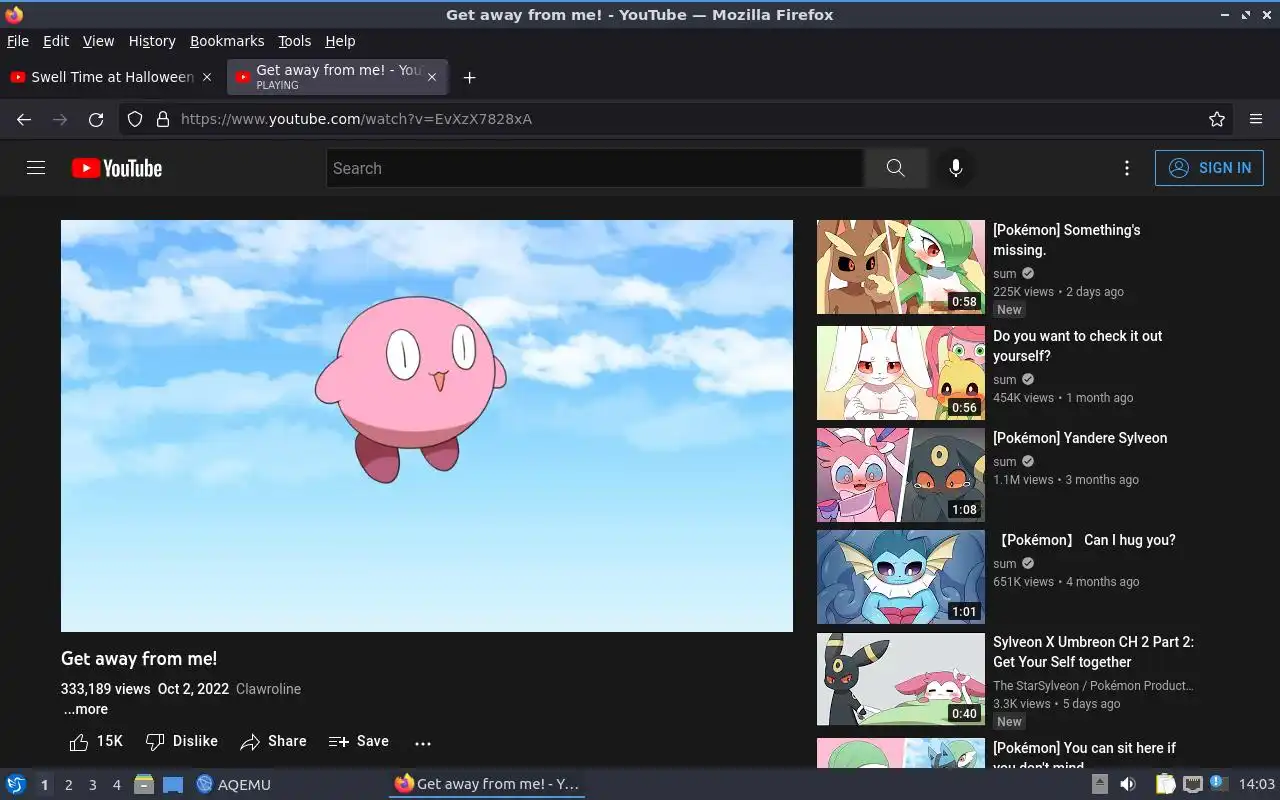Viewport: 1280px width, 800px height.
Task: Reload the current page
Action: [96, 119]
